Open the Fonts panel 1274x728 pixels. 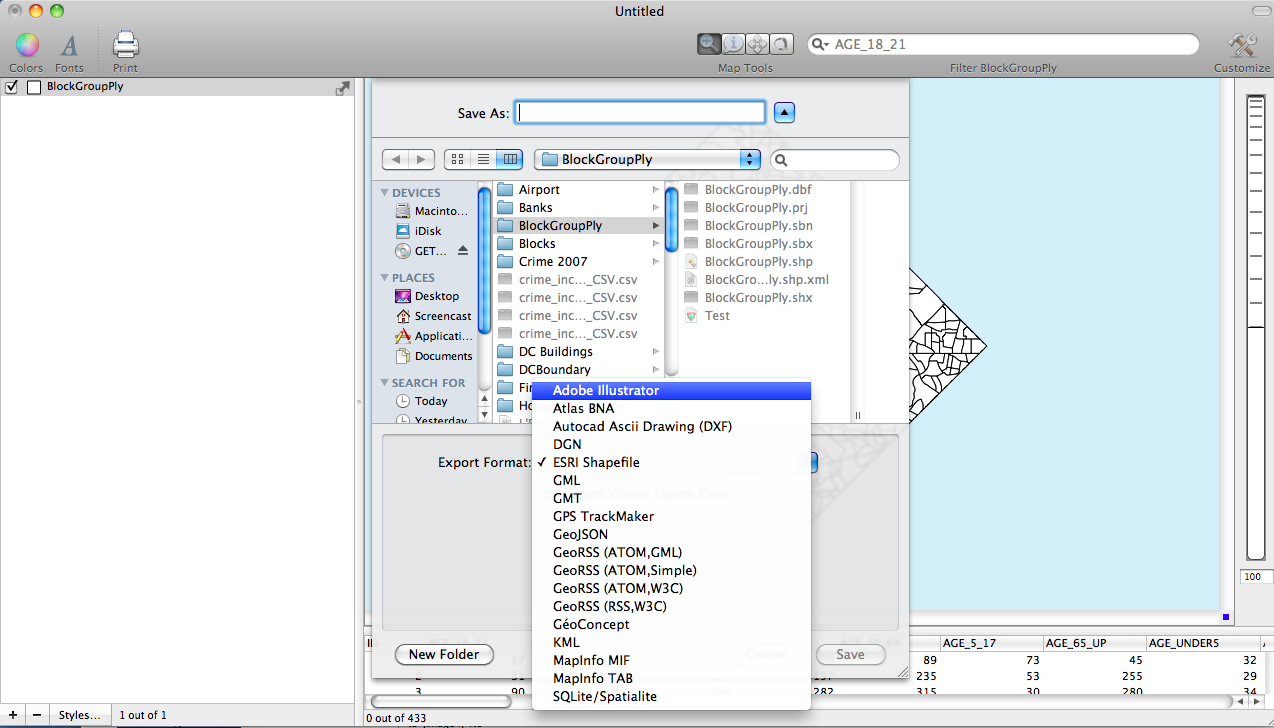(69, 45)
